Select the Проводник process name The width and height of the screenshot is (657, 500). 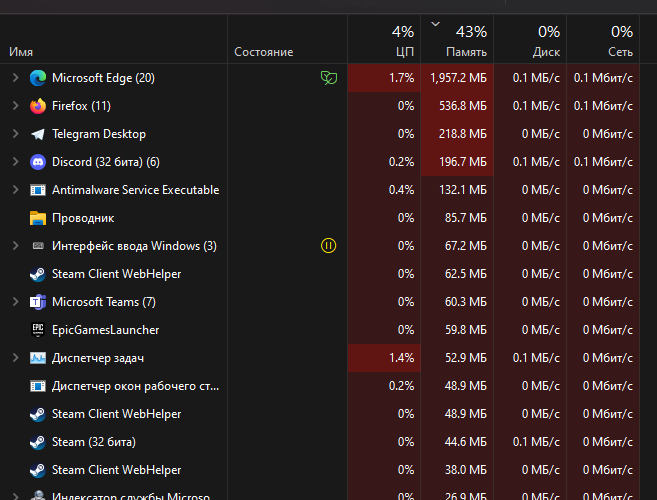(83, 218)
